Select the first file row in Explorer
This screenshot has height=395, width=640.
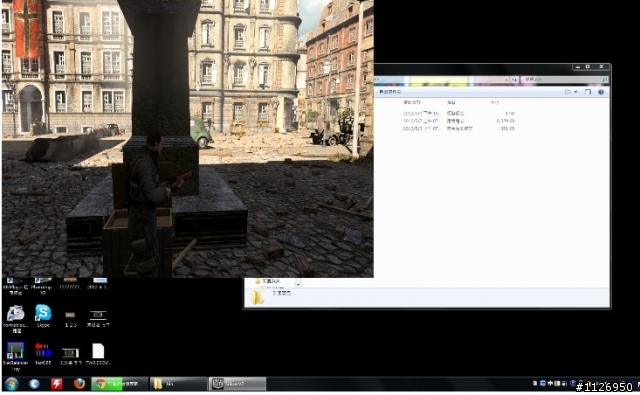[x=458, y=113]
